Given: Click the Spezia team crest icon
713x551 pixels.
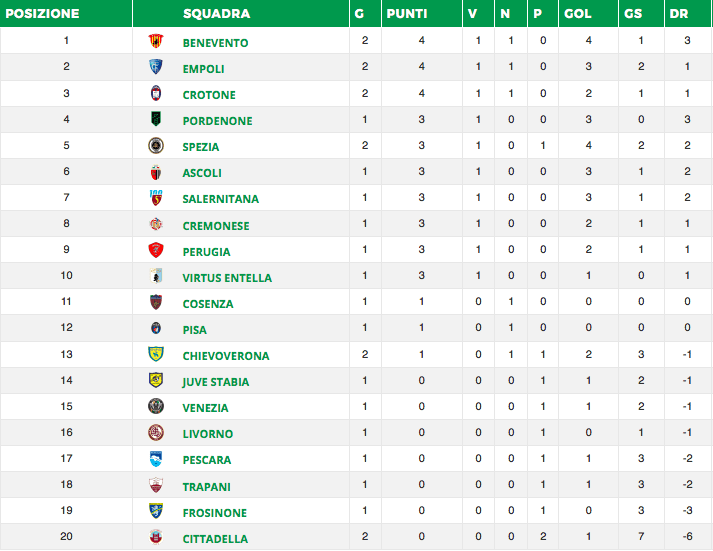Looking at the screenshot, I should coord(155,146).
